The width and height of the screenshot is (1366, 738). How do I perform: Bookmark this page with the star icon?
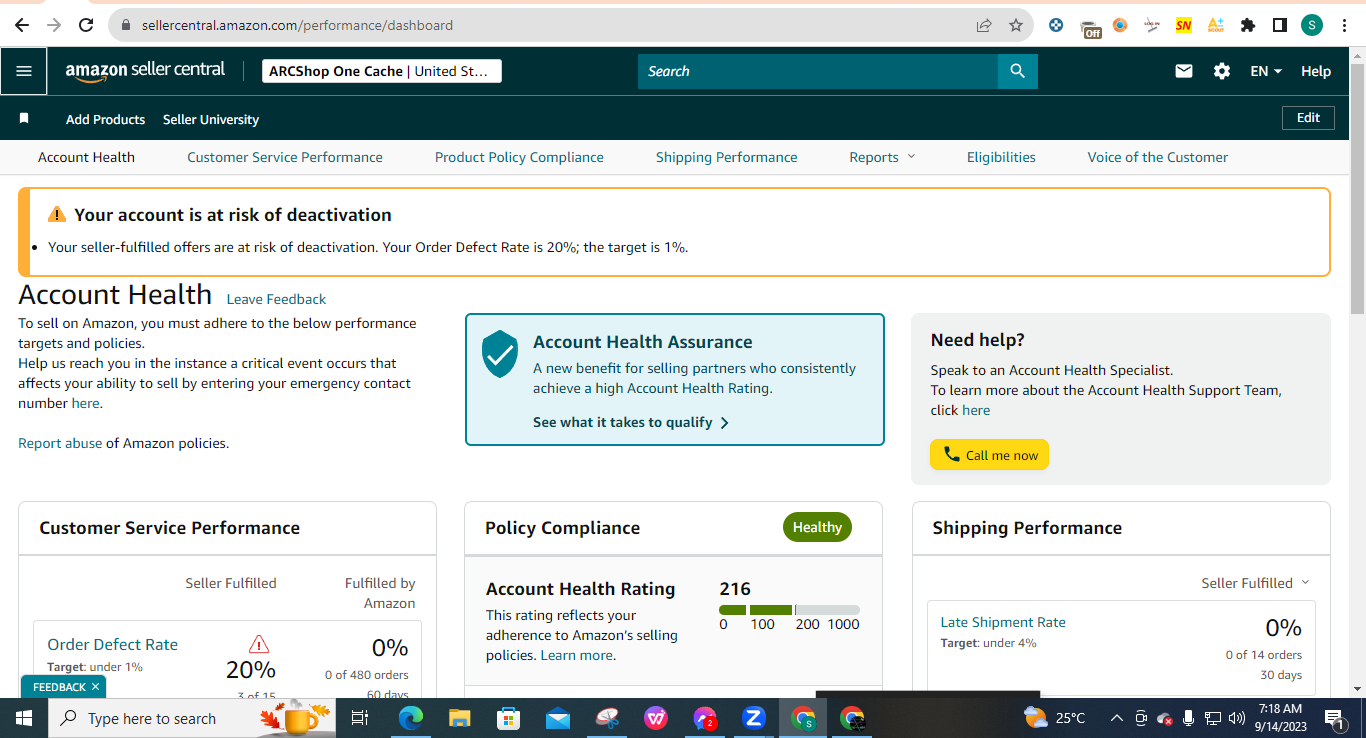click(x=1016, y=25)
